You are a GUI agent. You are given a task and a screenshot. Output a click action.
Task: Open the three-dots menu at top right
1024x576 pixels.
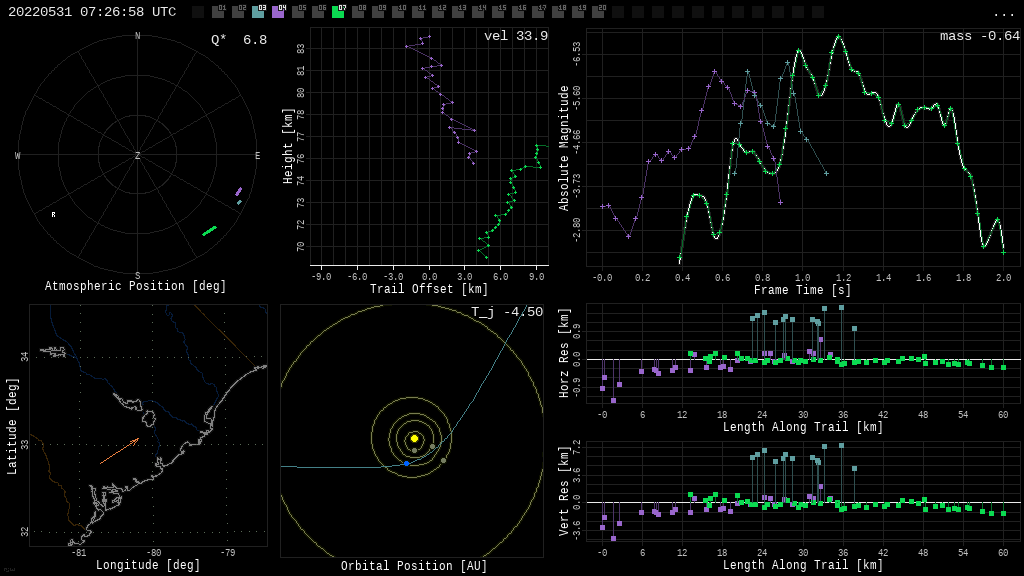[x=1003, y=13]
